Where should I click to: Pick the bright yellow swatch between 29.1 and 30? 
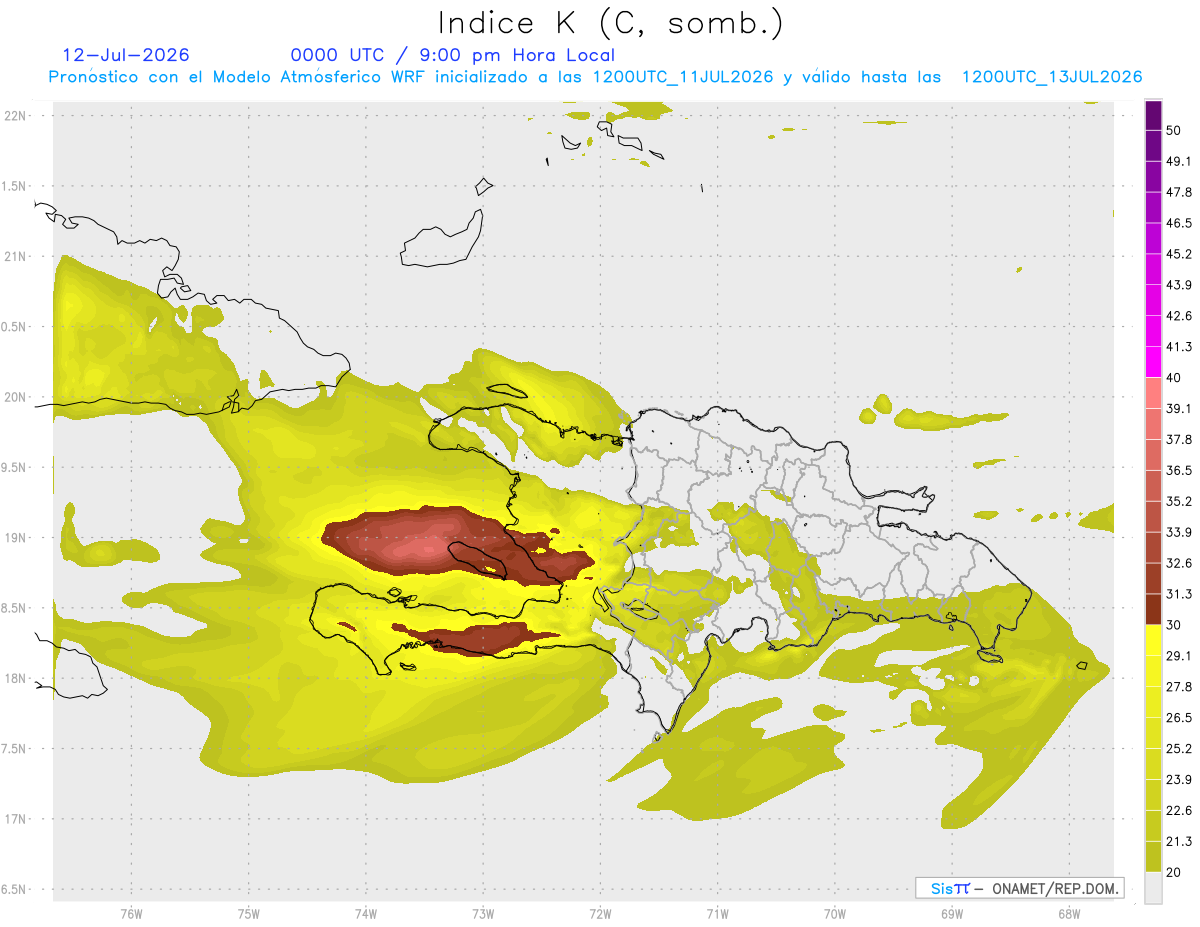coord(1153,640)
